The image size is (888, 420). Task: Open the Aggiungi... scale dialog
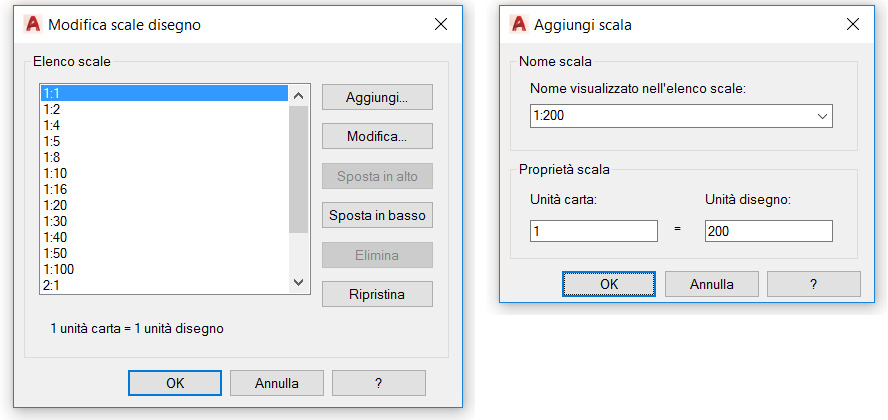377,97
